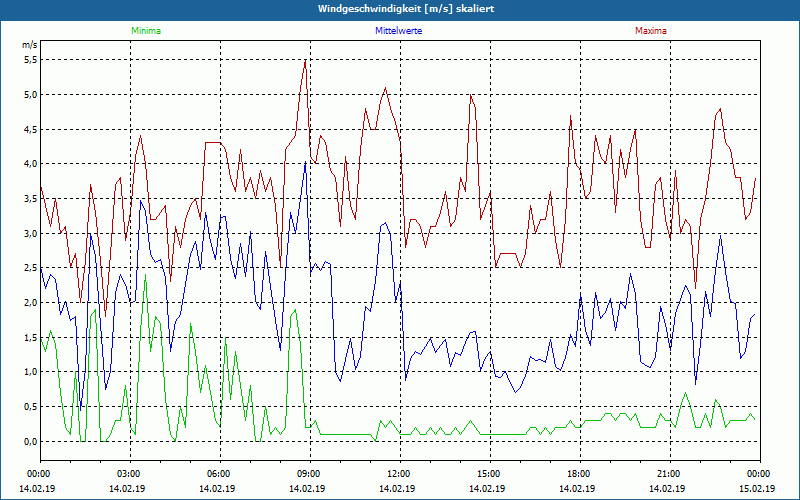The image size is (800, 500).
Task: Click the 03:00 time axis label
Action: click(127, 474)
